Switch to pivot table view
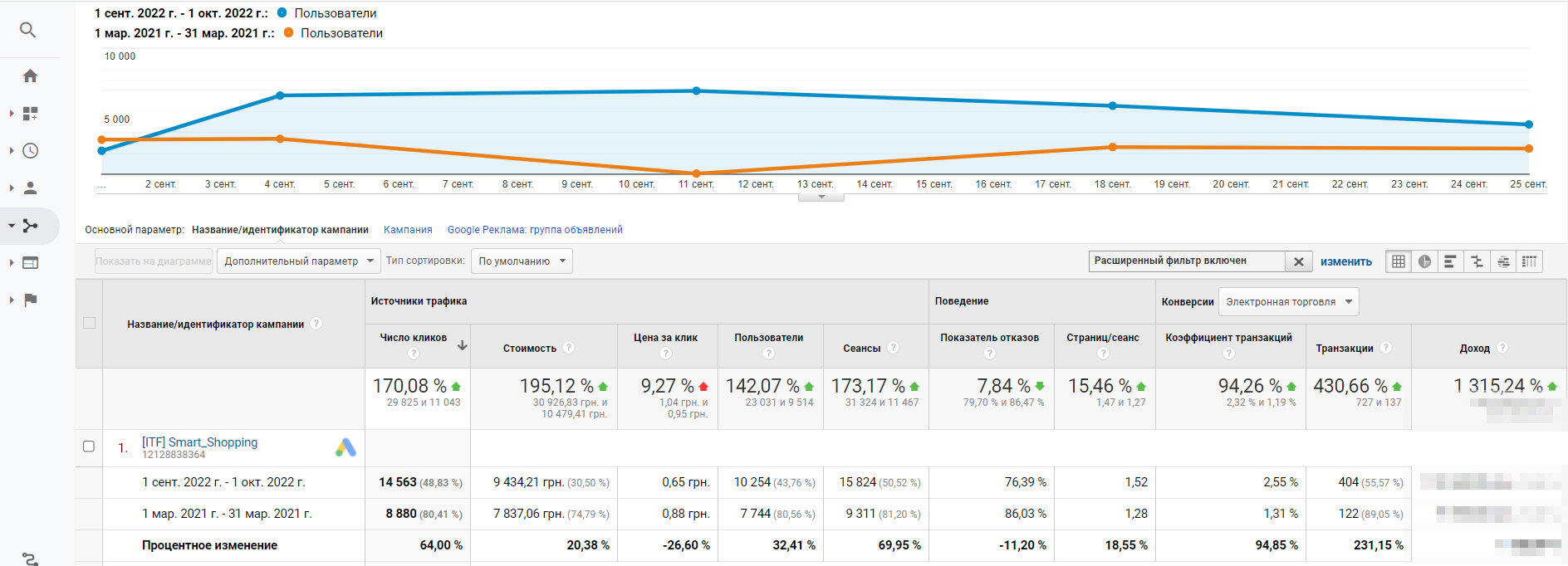This screenshot has height=566, width=1568. (1529, 261)
